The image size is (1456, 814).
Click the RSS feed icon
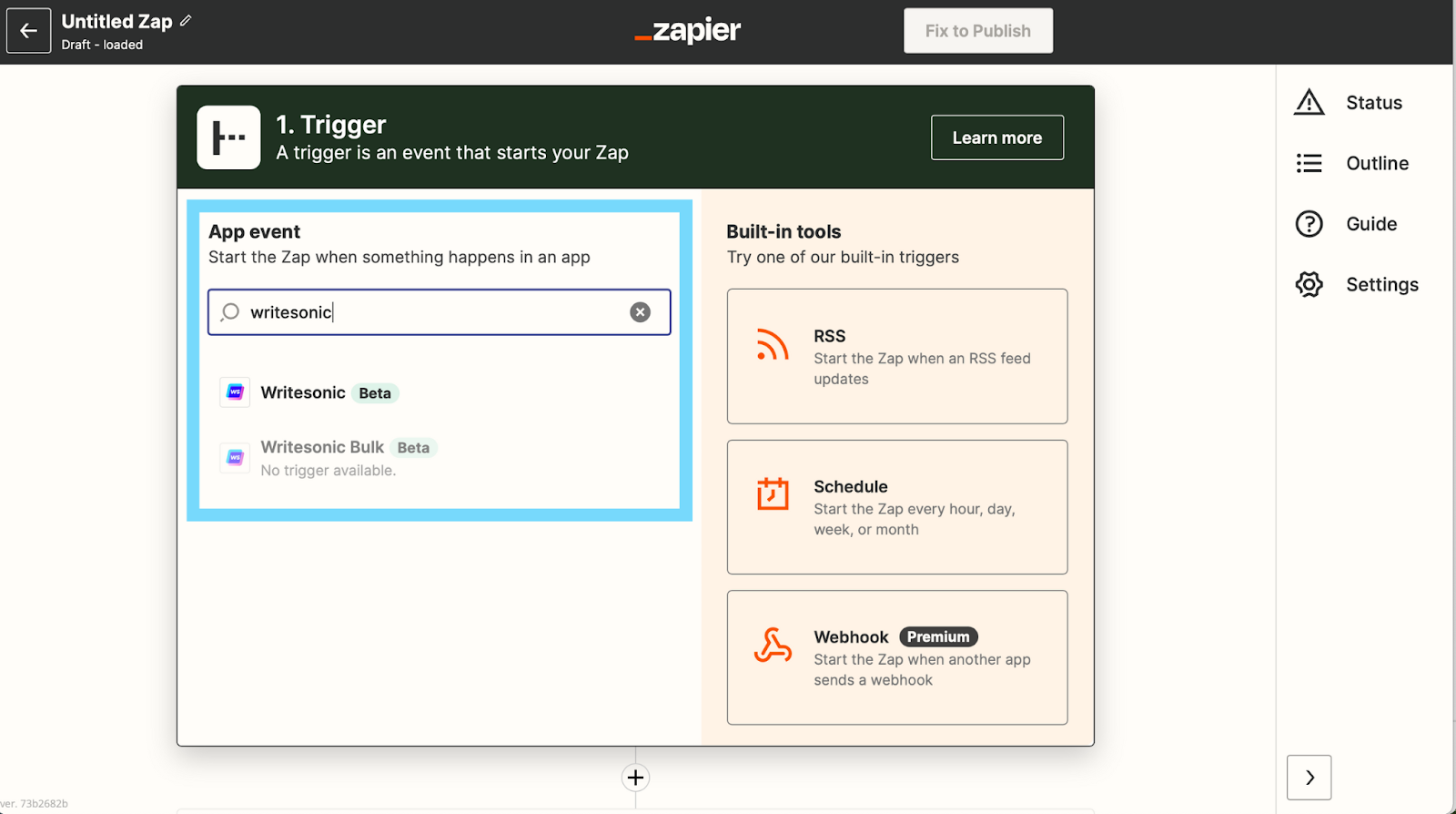[773, 345]
